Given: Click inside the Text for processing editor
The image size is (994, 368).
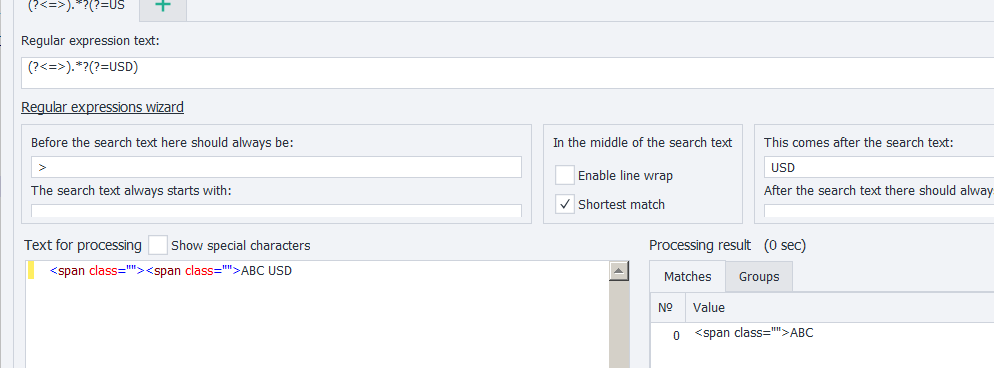Looking at the screenshot, I should coord(317,314).
